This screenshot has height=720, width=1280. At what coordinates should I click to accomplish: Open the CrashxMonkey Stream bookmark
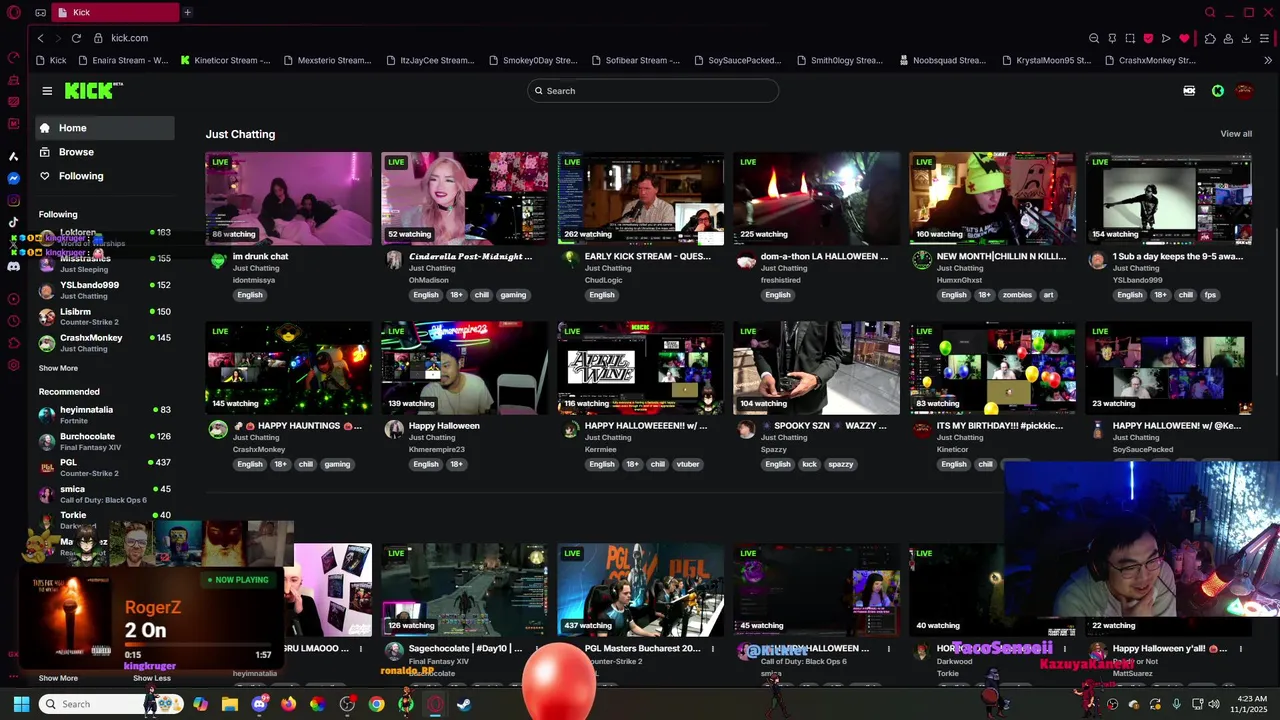pos(1150,60)
